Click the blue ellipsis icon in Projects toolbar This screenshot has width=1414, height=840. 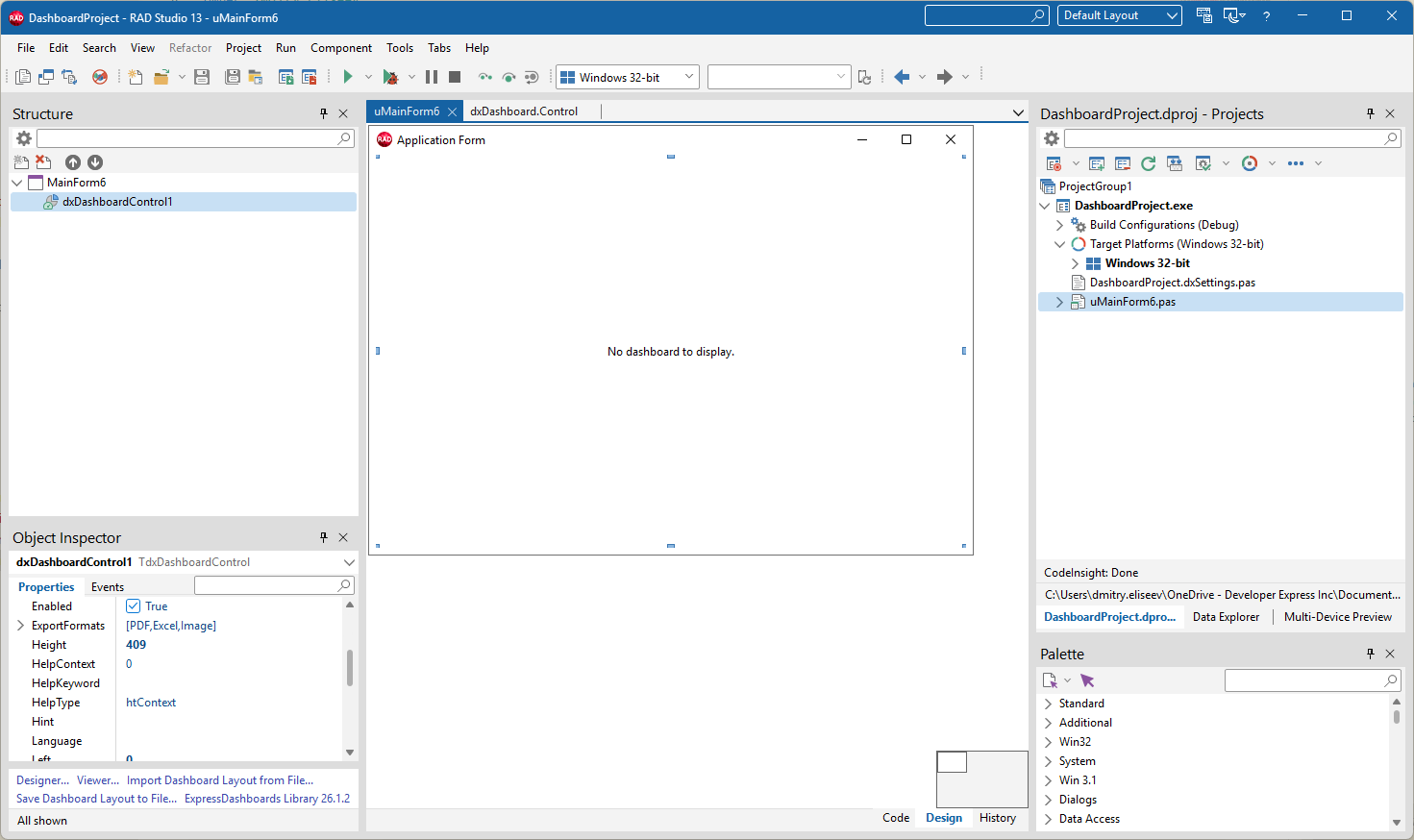1296,163
